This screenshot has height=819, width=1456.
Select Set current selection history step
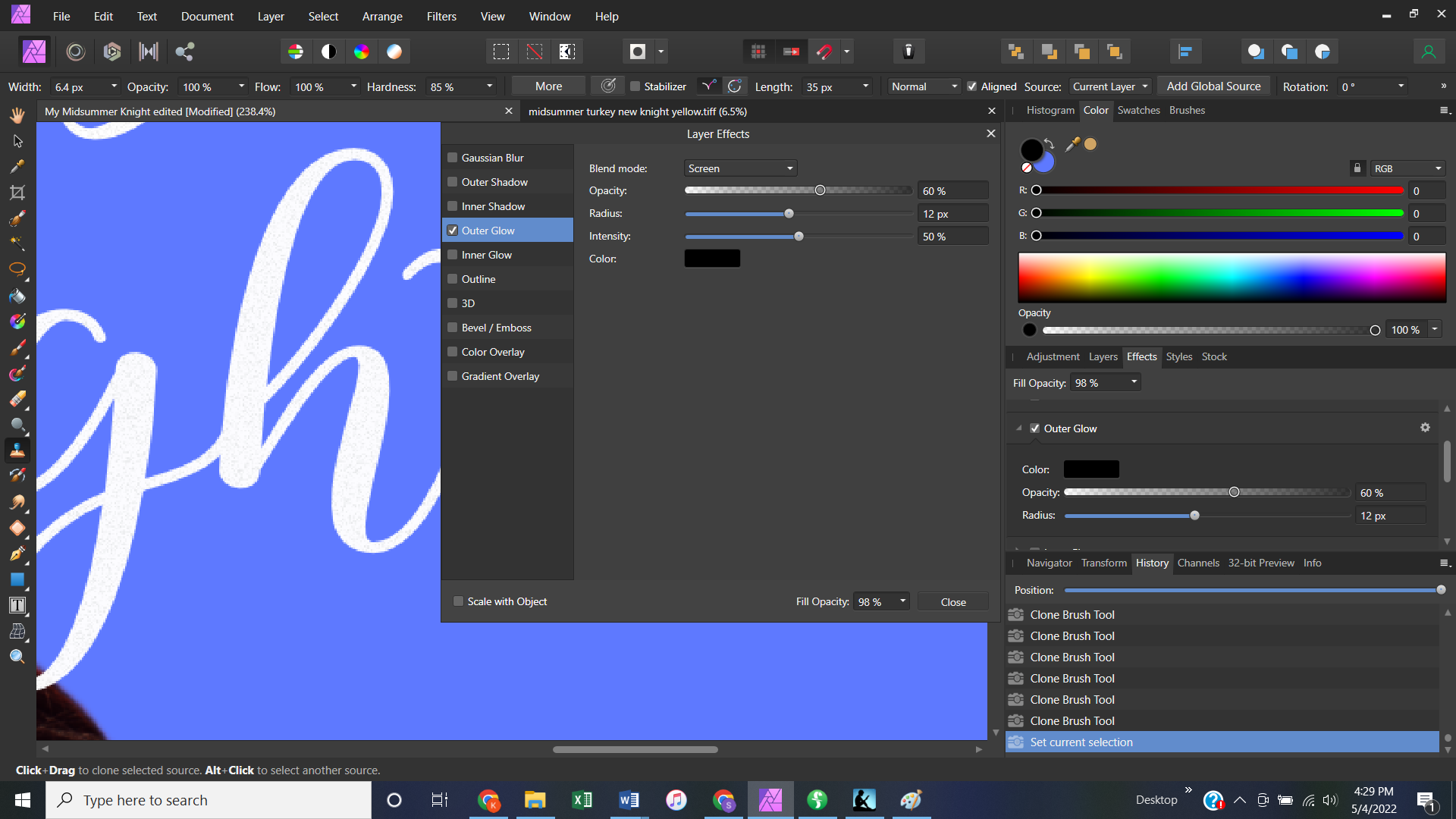tap(1222, 742)
